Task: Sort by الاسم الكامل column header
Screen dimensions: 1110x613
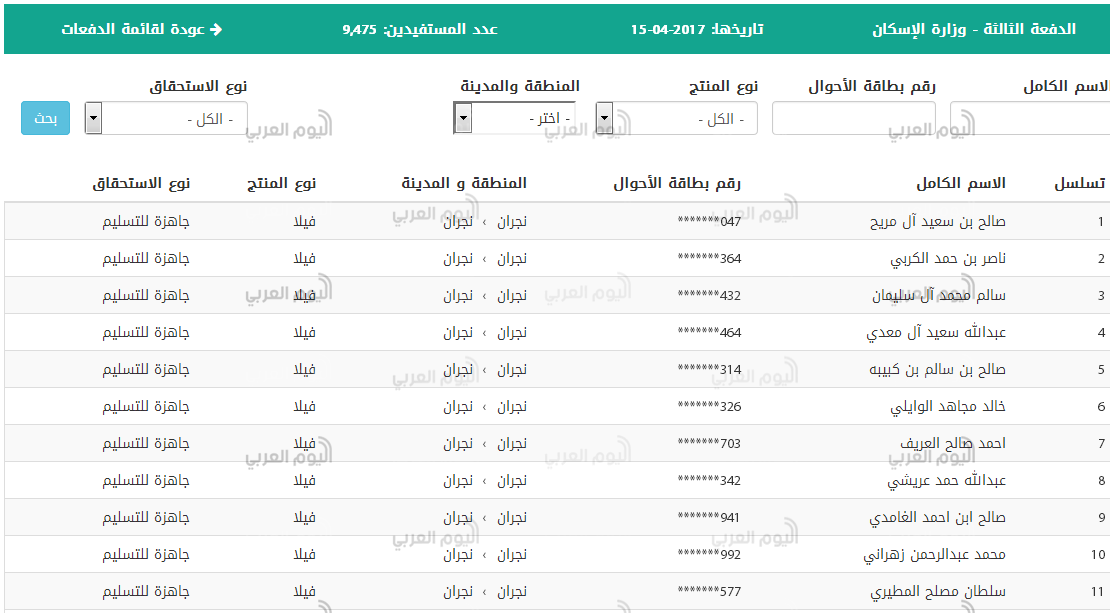Action: click(x=960, y=184)
